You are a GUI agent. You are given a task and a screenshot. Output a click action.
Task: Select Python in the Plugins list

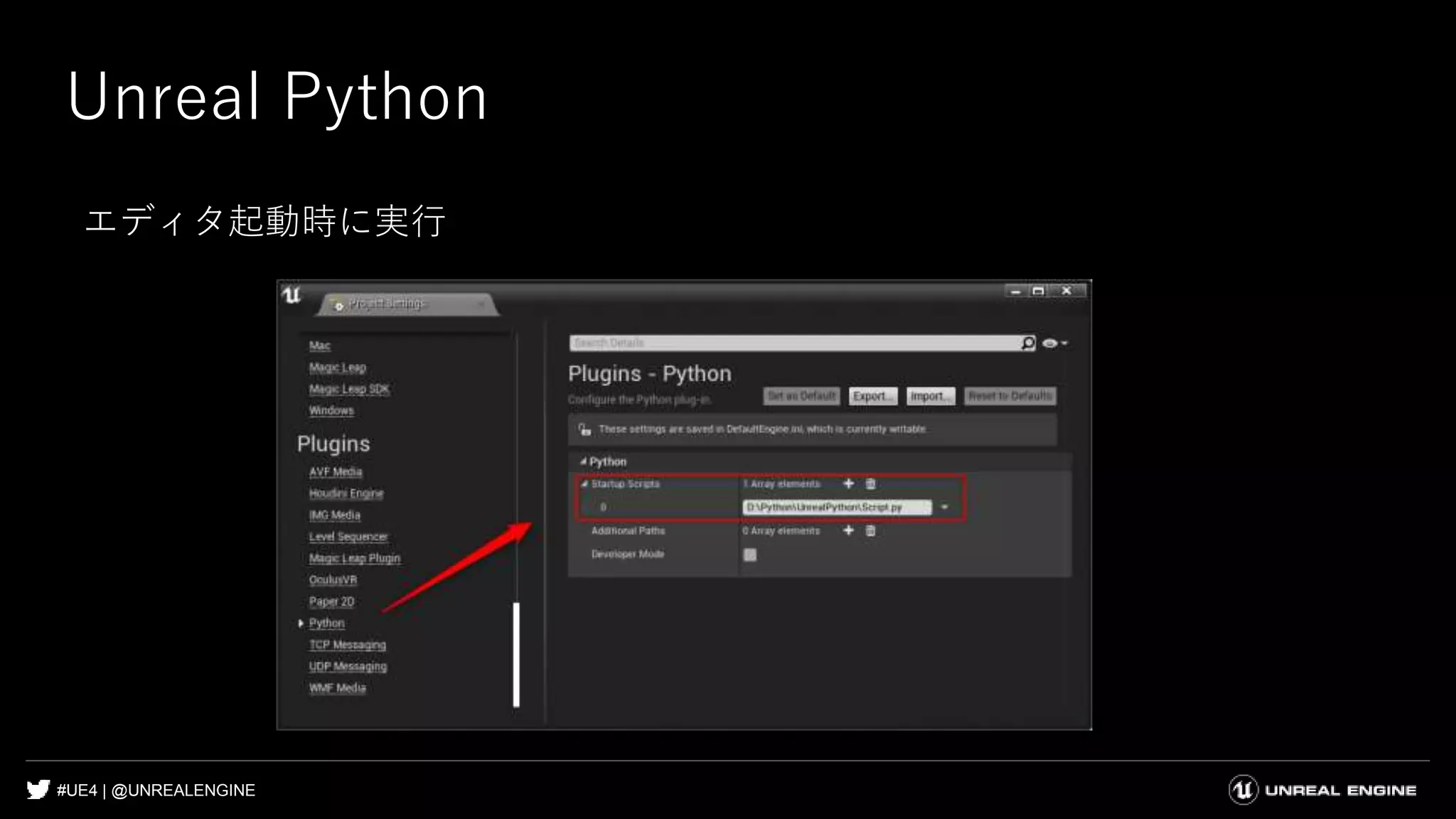[327, 623]
